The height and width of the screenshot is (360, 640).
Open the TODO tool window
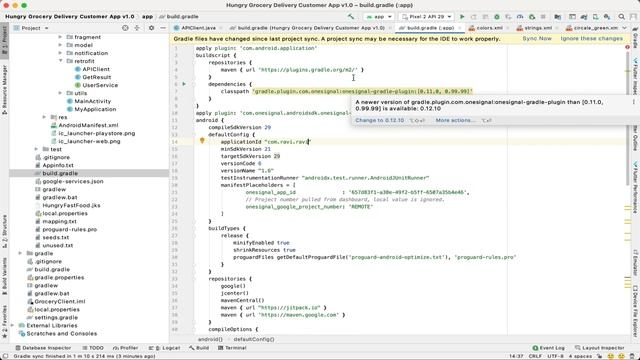(x=93, y=348)
